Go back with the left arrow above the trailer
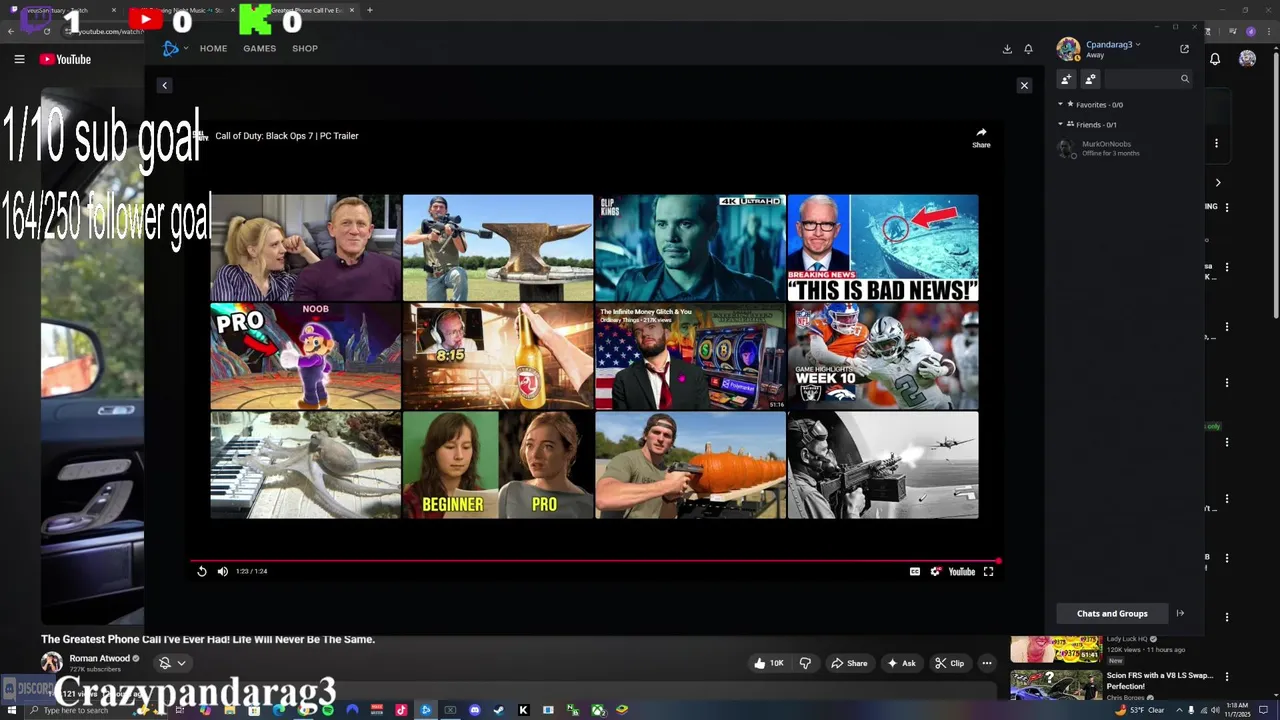The width and height of the screenshot is (1280, 720). 165,86
